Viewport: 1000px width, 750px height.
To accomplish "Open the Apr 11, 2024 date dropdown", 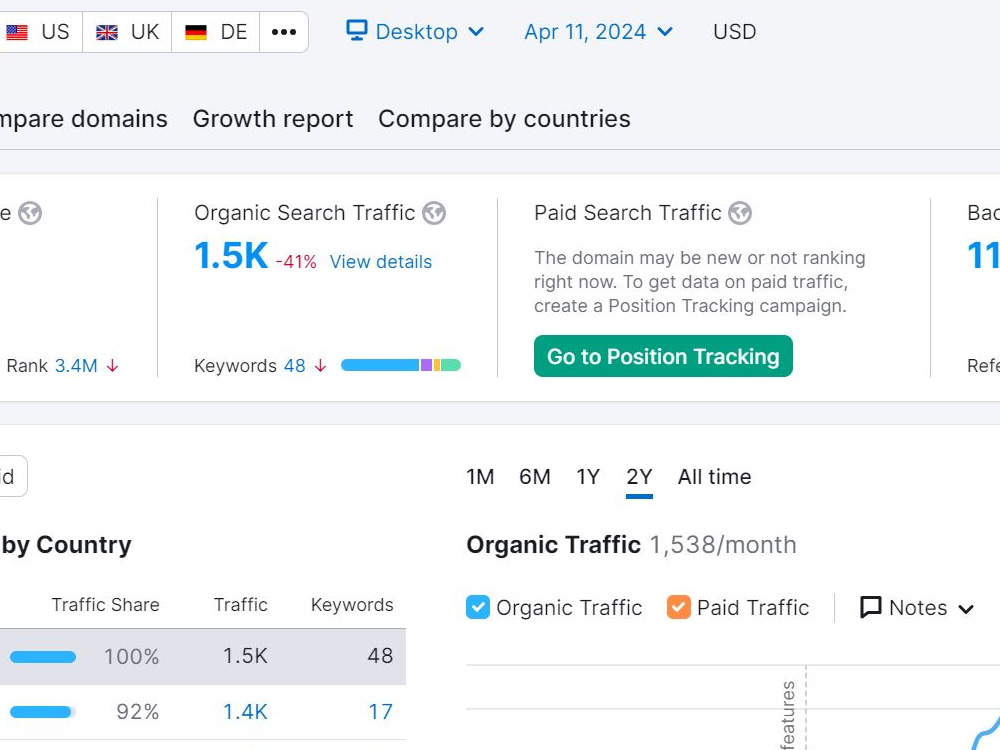I will coord(598,31).
